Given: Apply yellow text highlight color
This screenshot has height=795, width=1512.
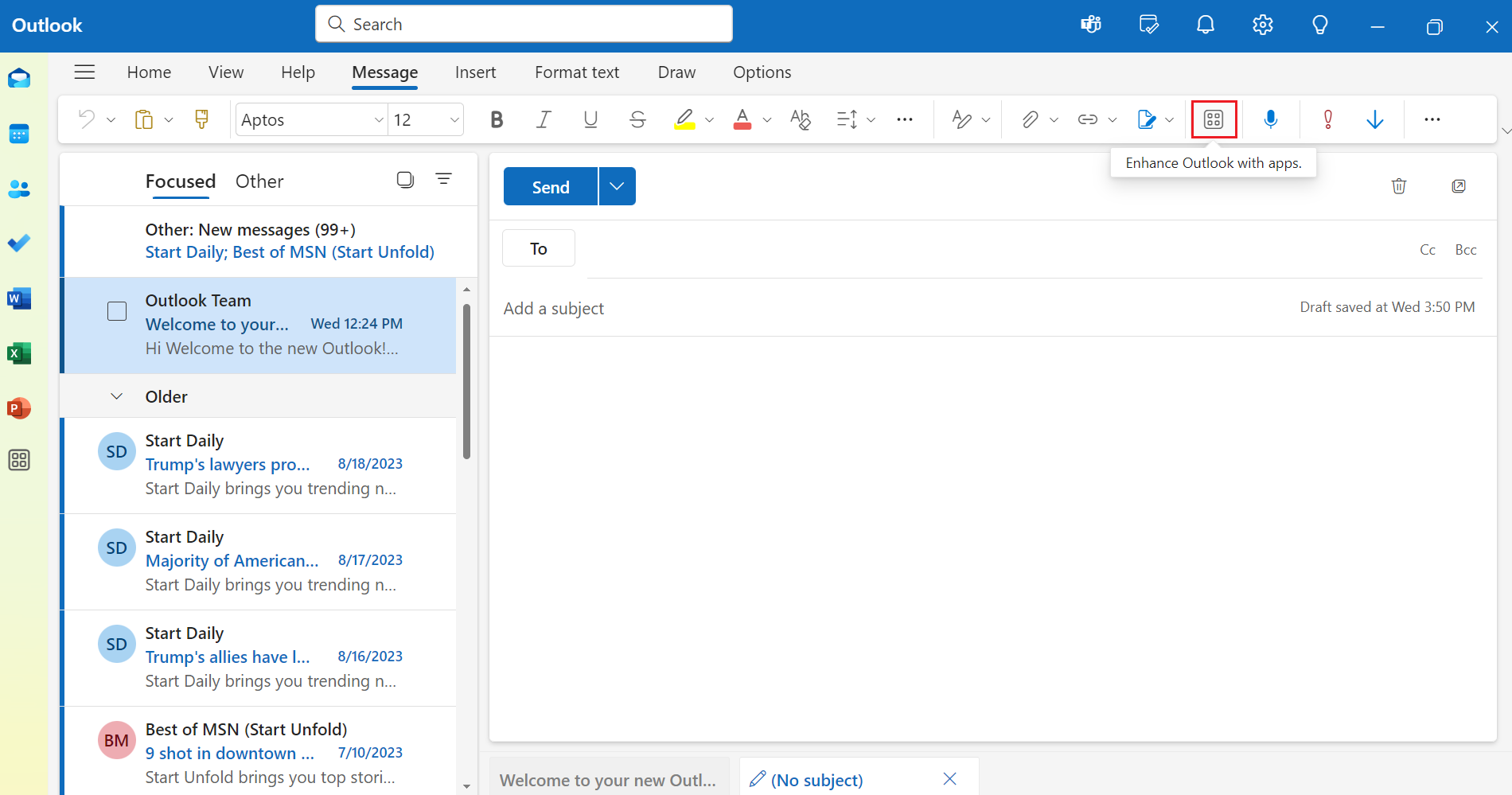Looking at the screenshot, I should point(684,119).
